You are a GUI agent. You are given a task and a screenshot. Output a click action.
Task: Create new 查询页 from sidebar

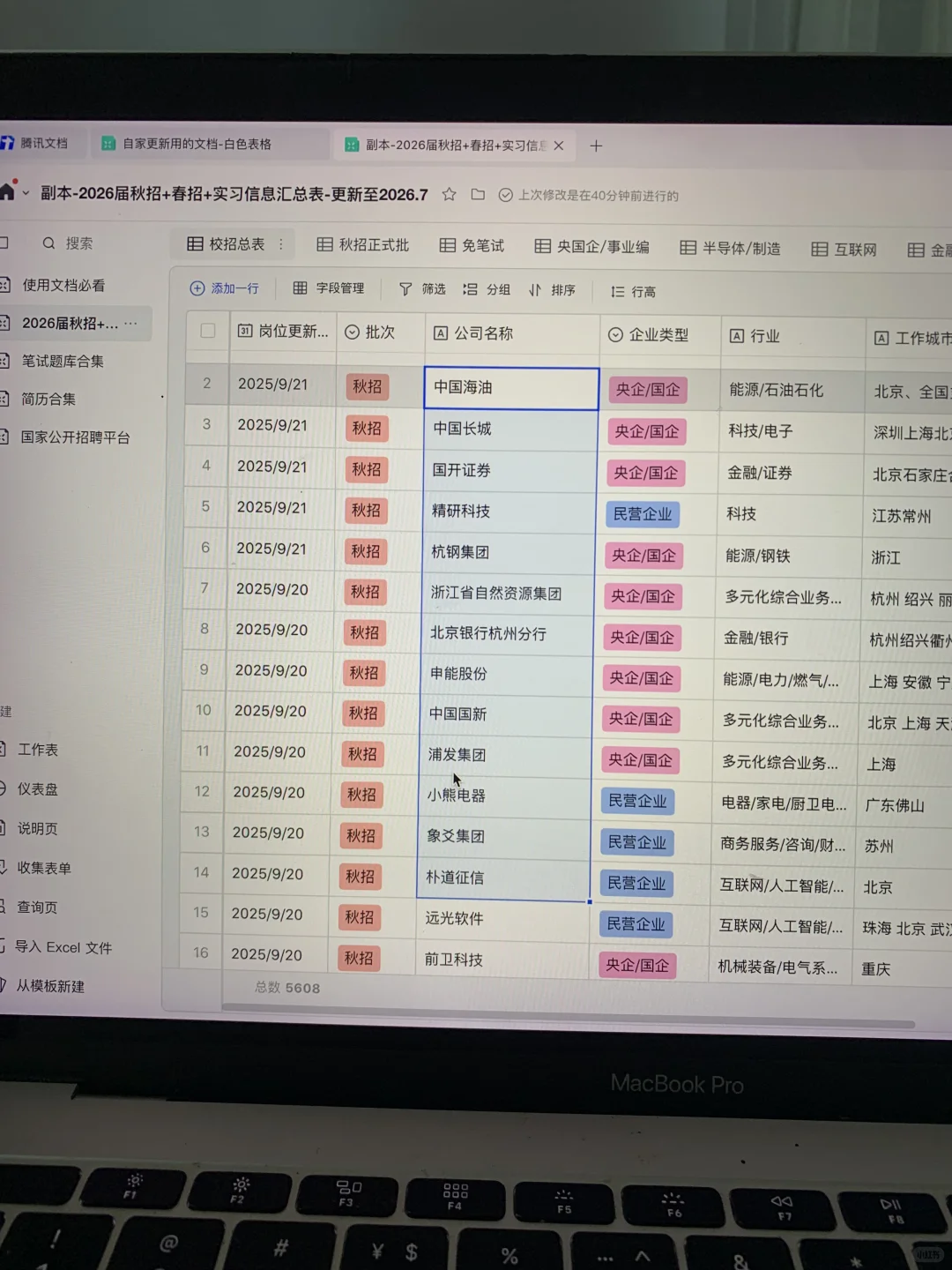click(x=37, y=907)
